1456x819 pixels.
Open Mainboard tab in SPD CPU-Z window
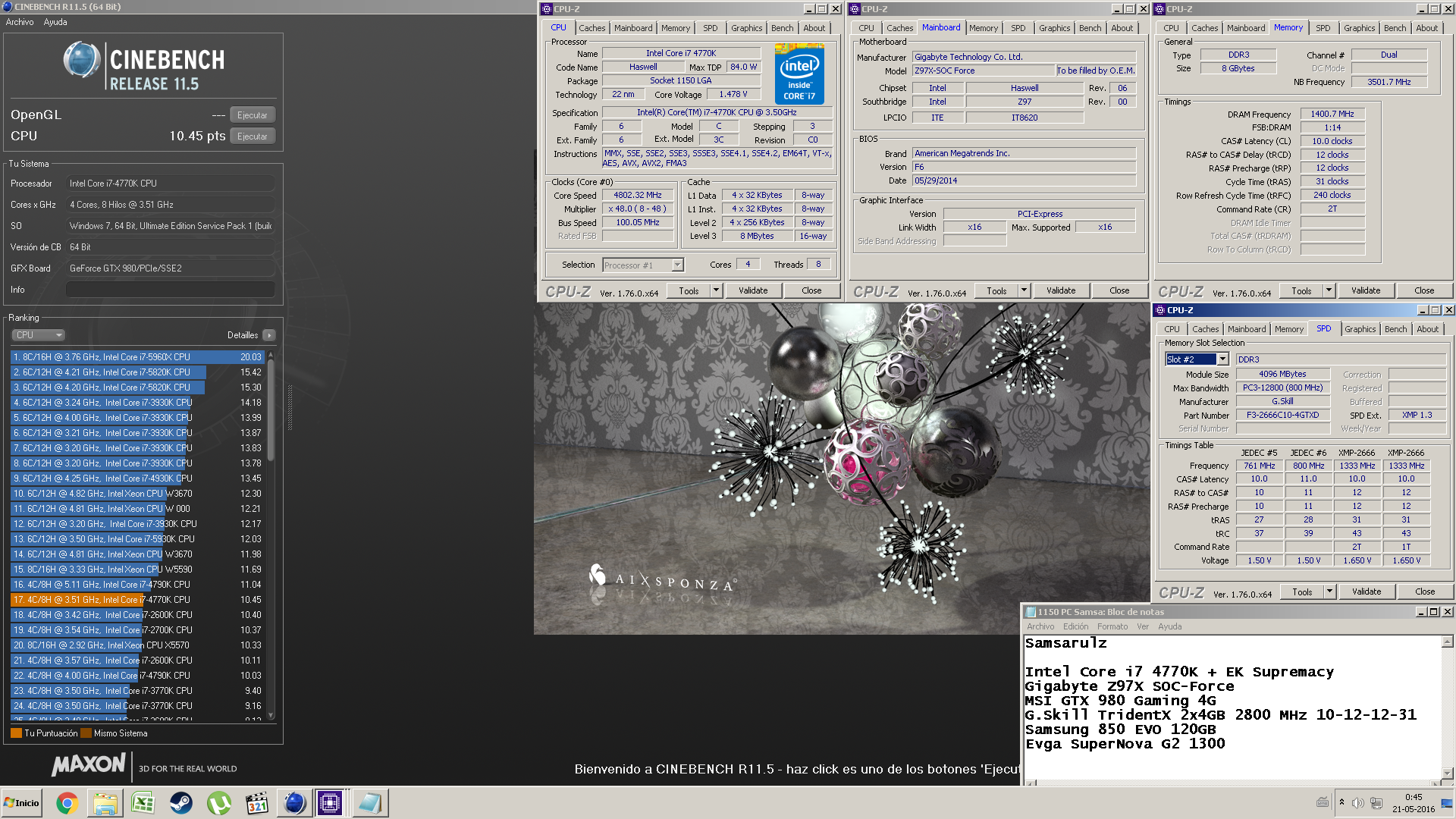pos(1247,329)
